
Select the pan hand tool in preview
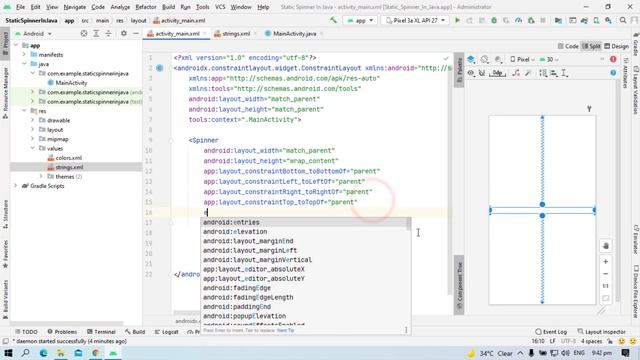point(606,246)
